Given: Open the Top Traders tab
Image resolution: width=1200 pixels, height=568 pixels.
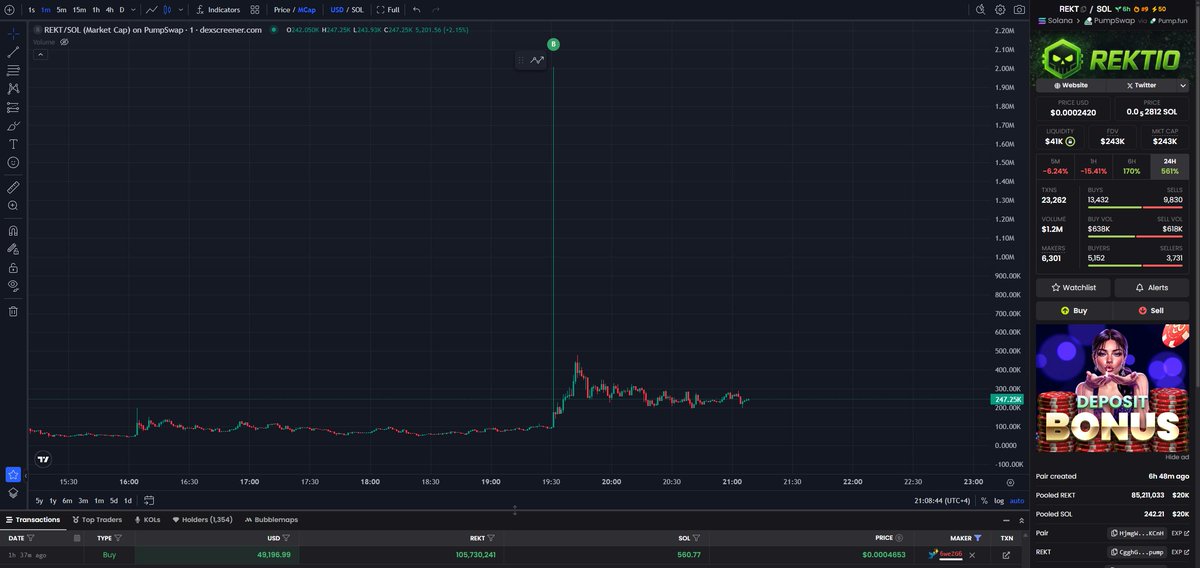Looking at the screenshot, I should 97,520.
